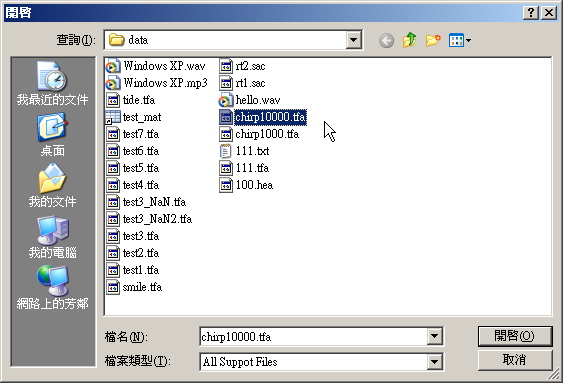Click the icon of test7.tfa
Viewport: 563px width, 383px height.
pos(113,134)
